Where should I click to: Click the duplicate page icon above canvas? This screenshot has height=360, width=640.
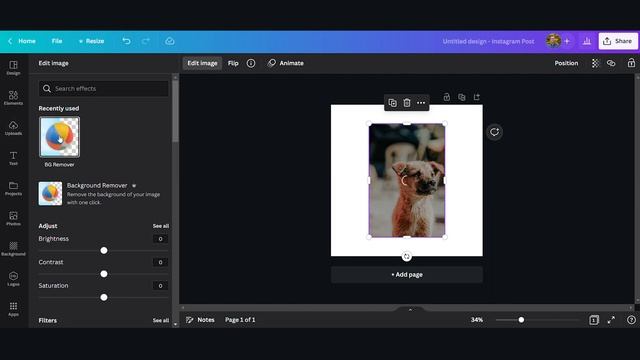(462, 97)
